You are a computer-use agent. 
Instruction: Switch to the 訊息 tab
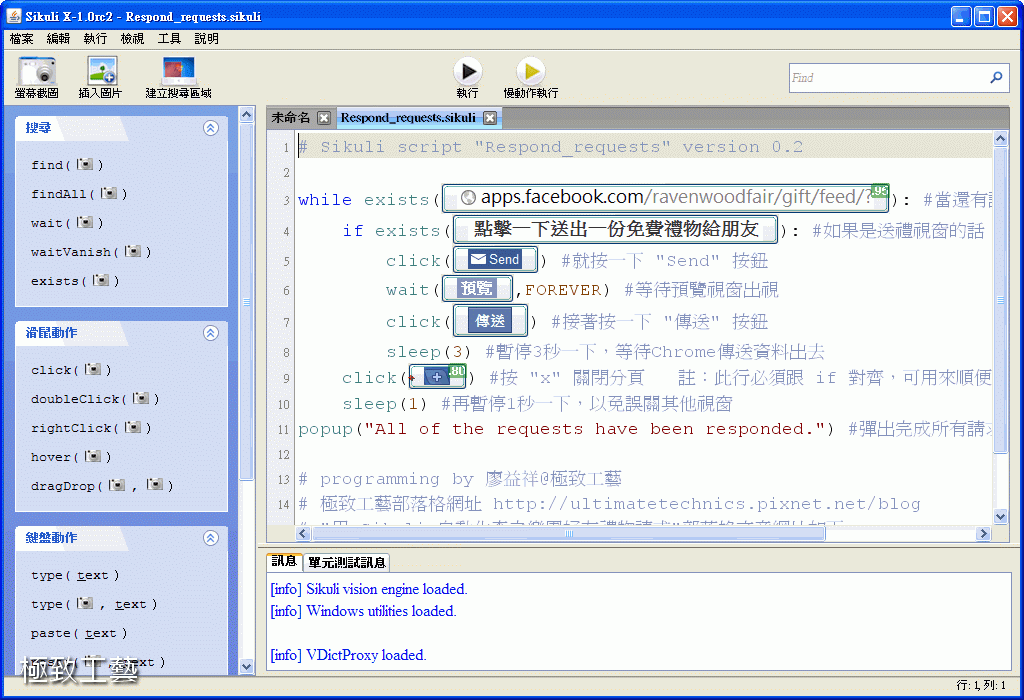click(284, 561)
